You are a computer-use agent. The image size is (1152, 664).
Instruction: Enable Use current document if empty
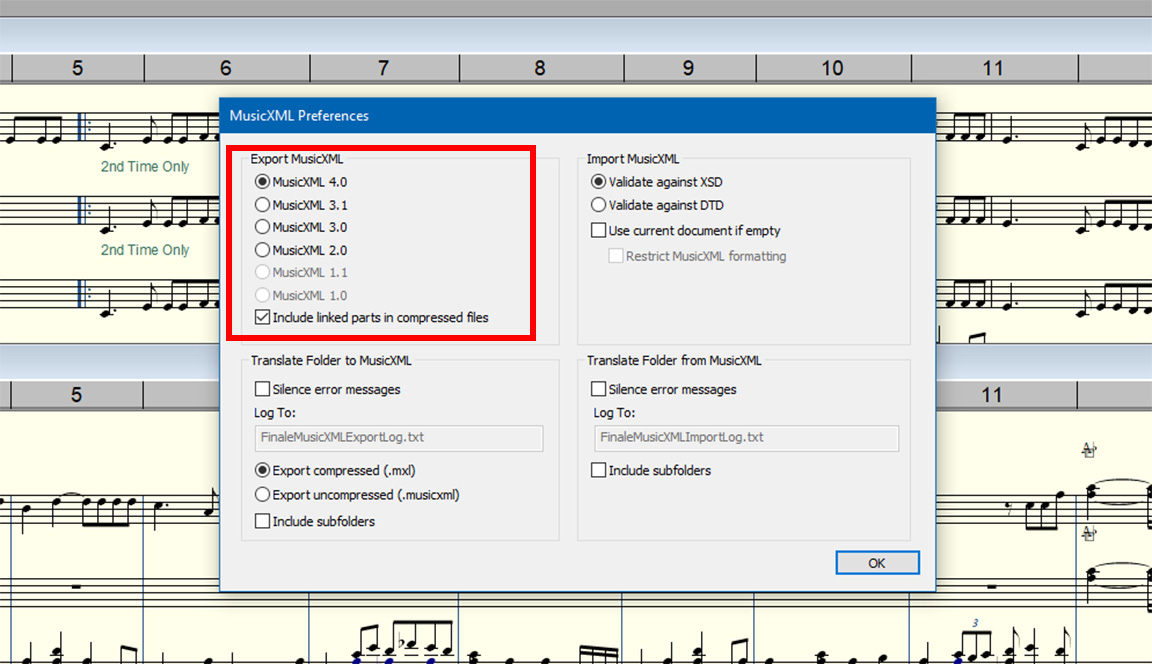coord(599,231)
